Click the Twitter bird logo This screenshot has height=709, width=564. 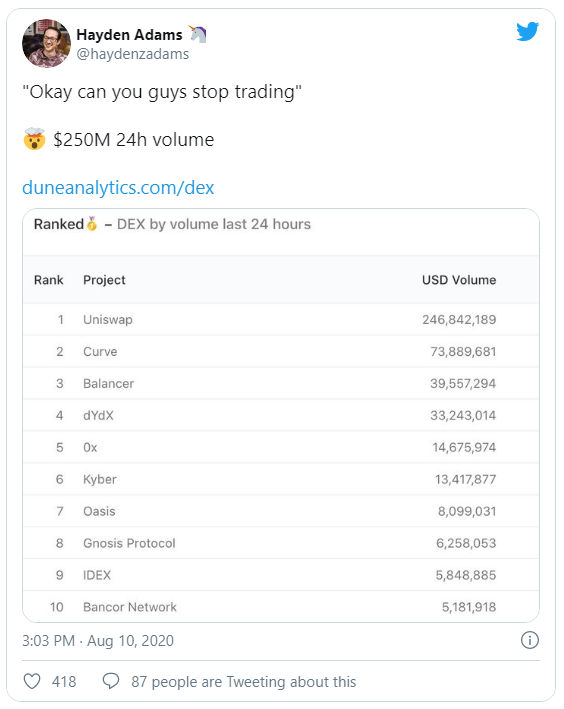tap(527, 32)
